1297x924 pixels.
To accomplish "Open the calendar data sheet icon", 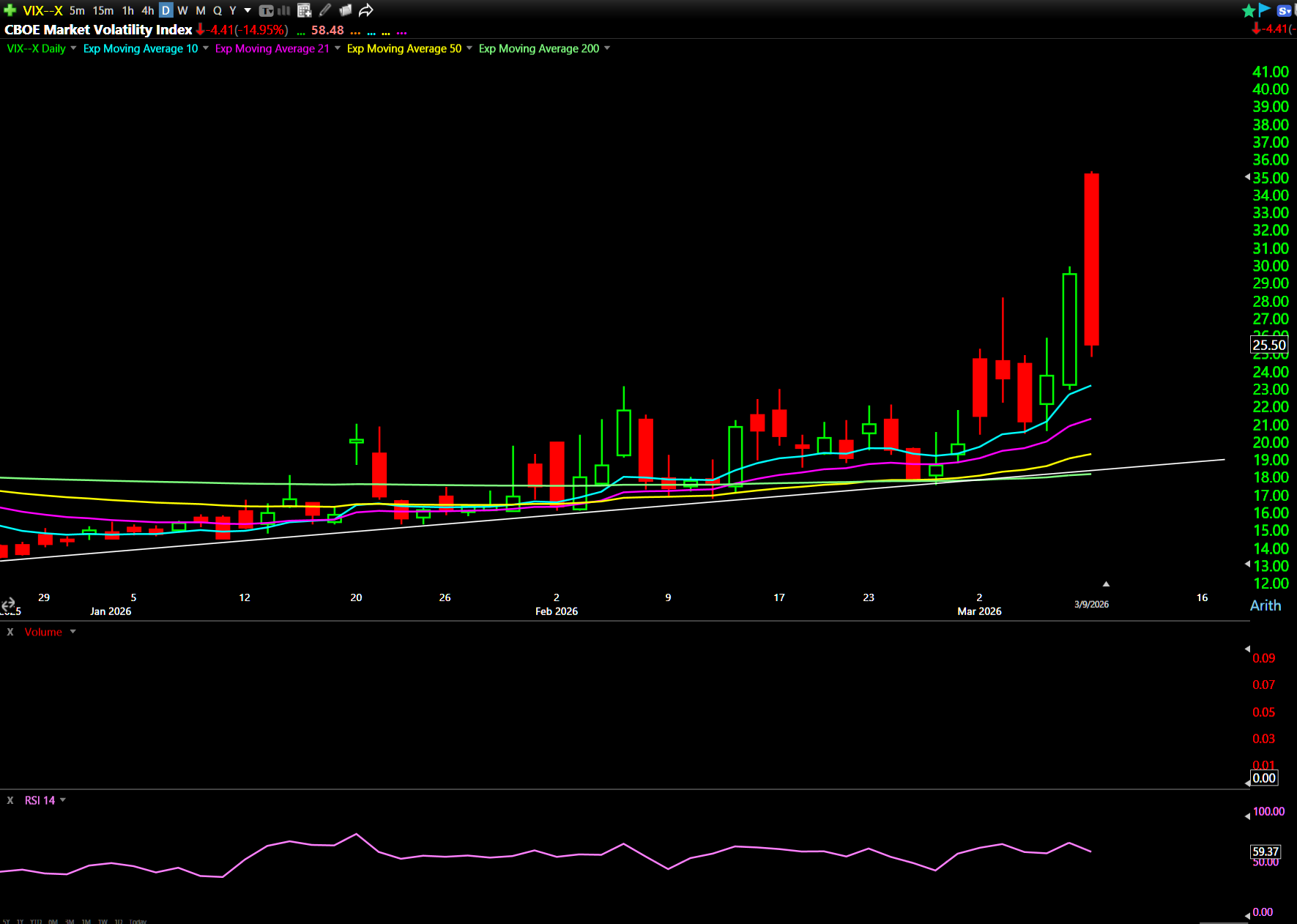I will click(x=305, y=10).
